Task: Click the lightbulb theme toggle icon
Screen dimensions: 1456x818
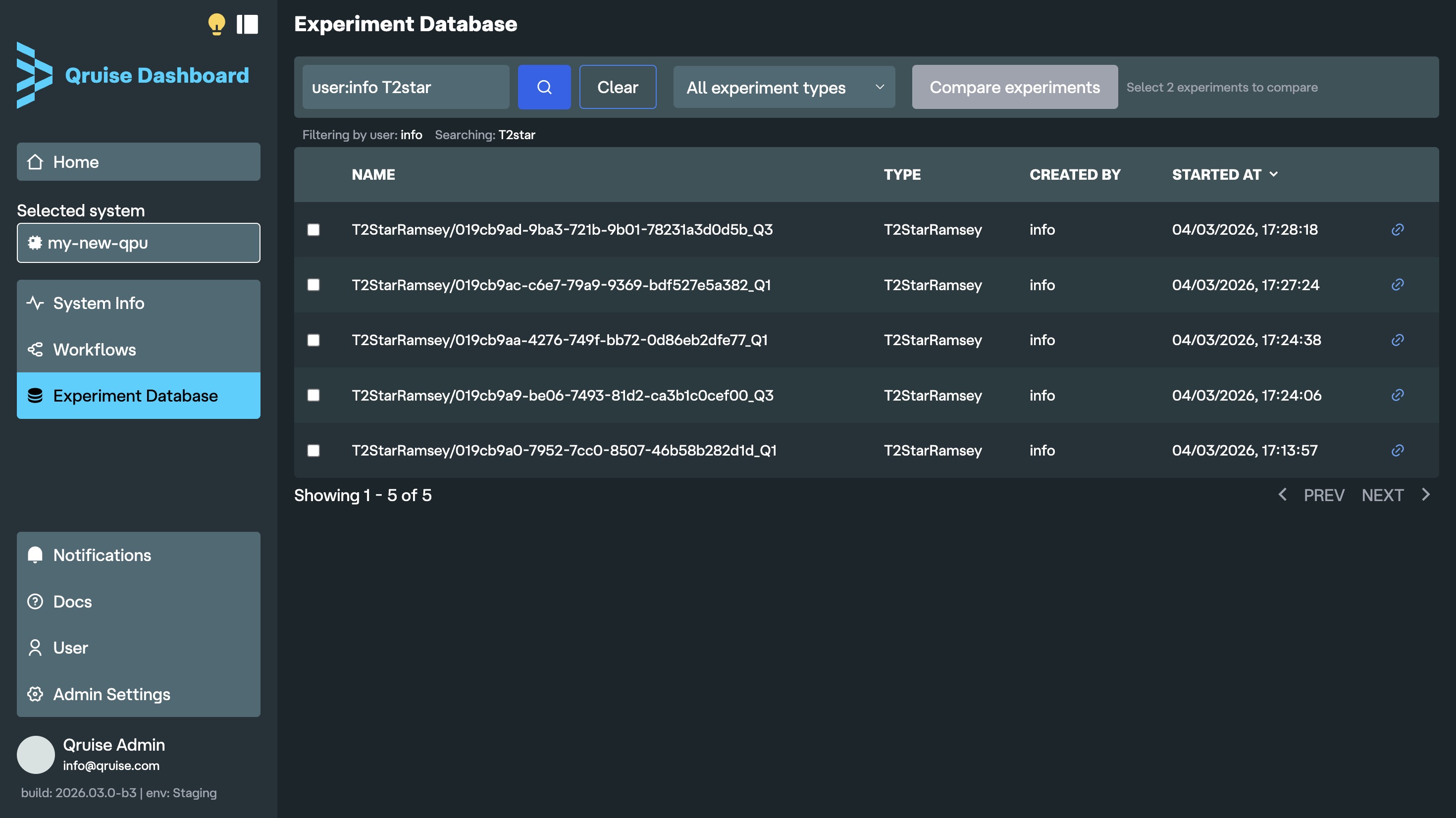Action: pyautogui.click(x=216, y=24)
